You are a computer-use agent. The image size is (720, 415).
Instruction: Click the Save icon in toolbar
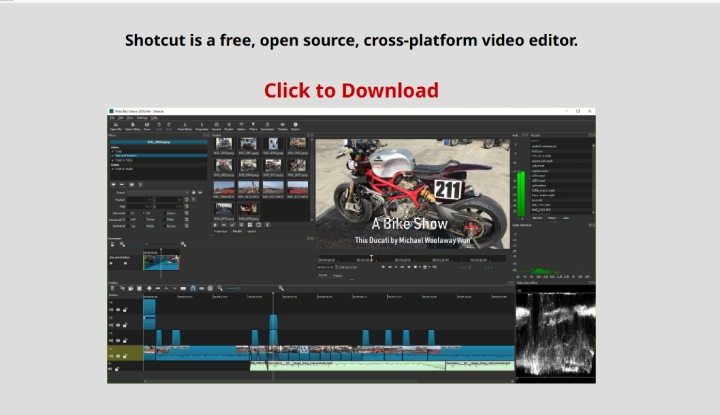(147, 126)
